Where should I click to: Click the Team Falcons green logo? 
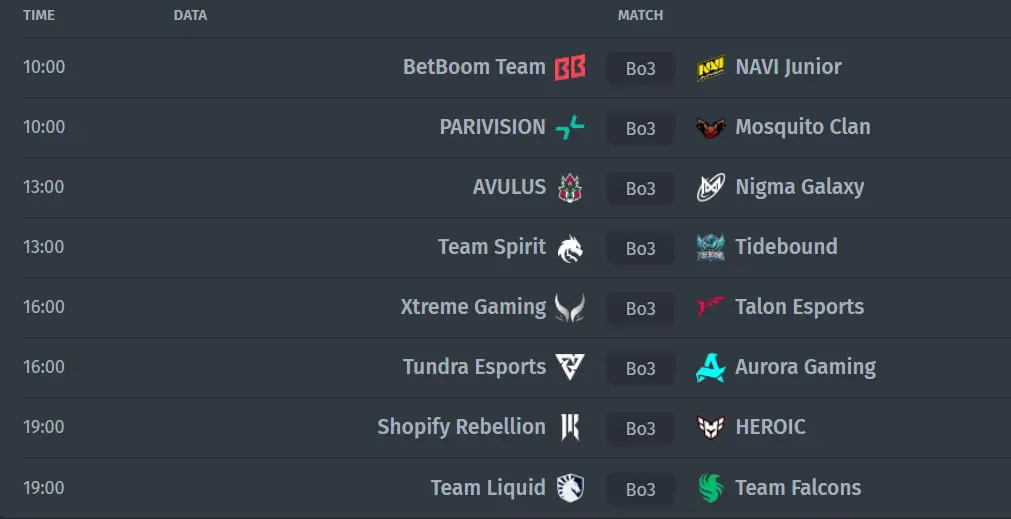coord(711,488)
